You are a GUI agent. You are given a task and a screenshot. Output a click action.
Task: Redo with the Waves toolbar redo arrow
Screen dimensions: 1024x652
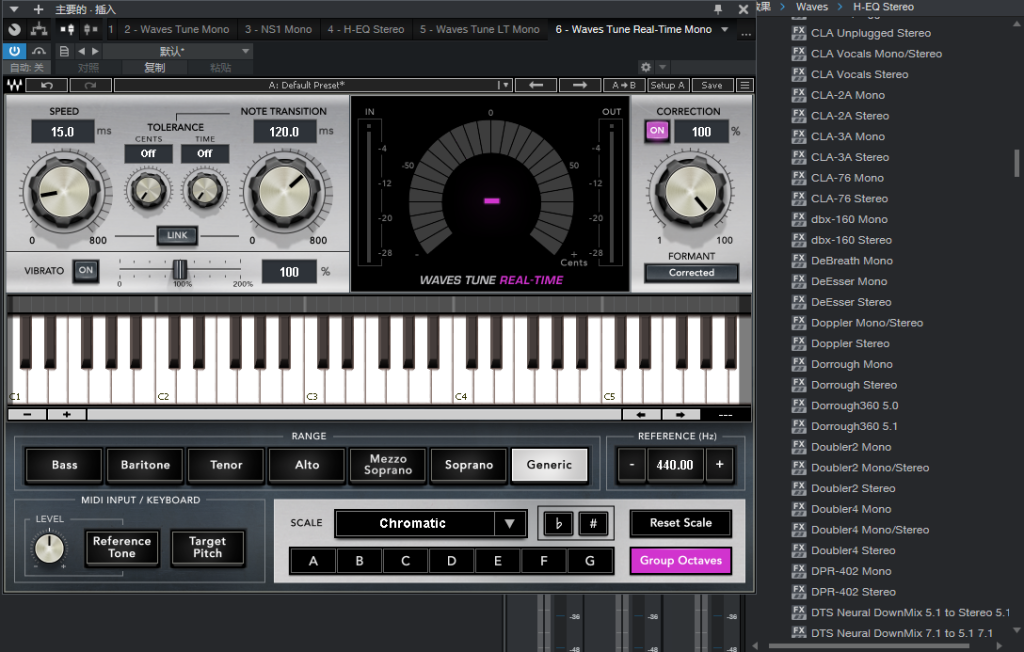click(x=90, y=85)
